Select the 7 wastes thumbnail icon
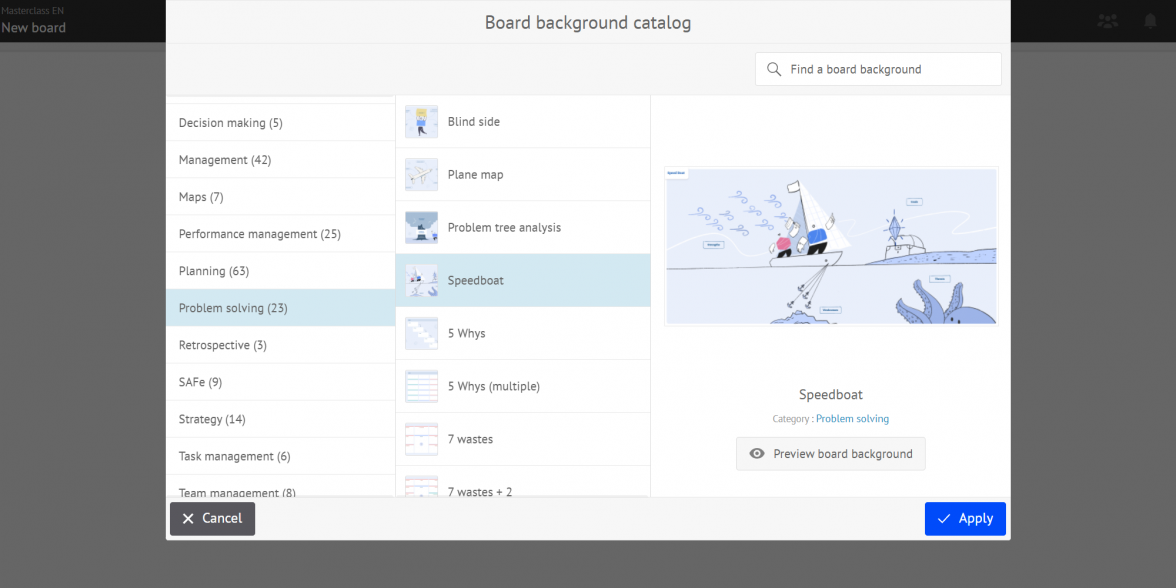The image size is (1176, 588). [x=421, y=440]
